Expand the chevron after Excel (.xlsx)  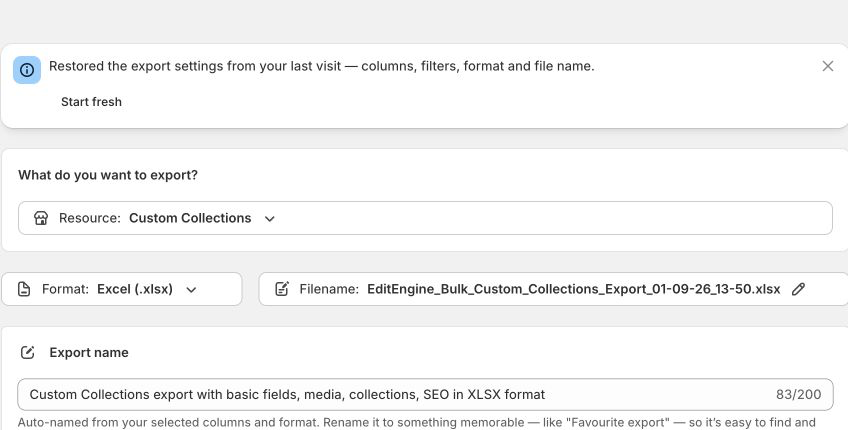(x=191, y=289)
